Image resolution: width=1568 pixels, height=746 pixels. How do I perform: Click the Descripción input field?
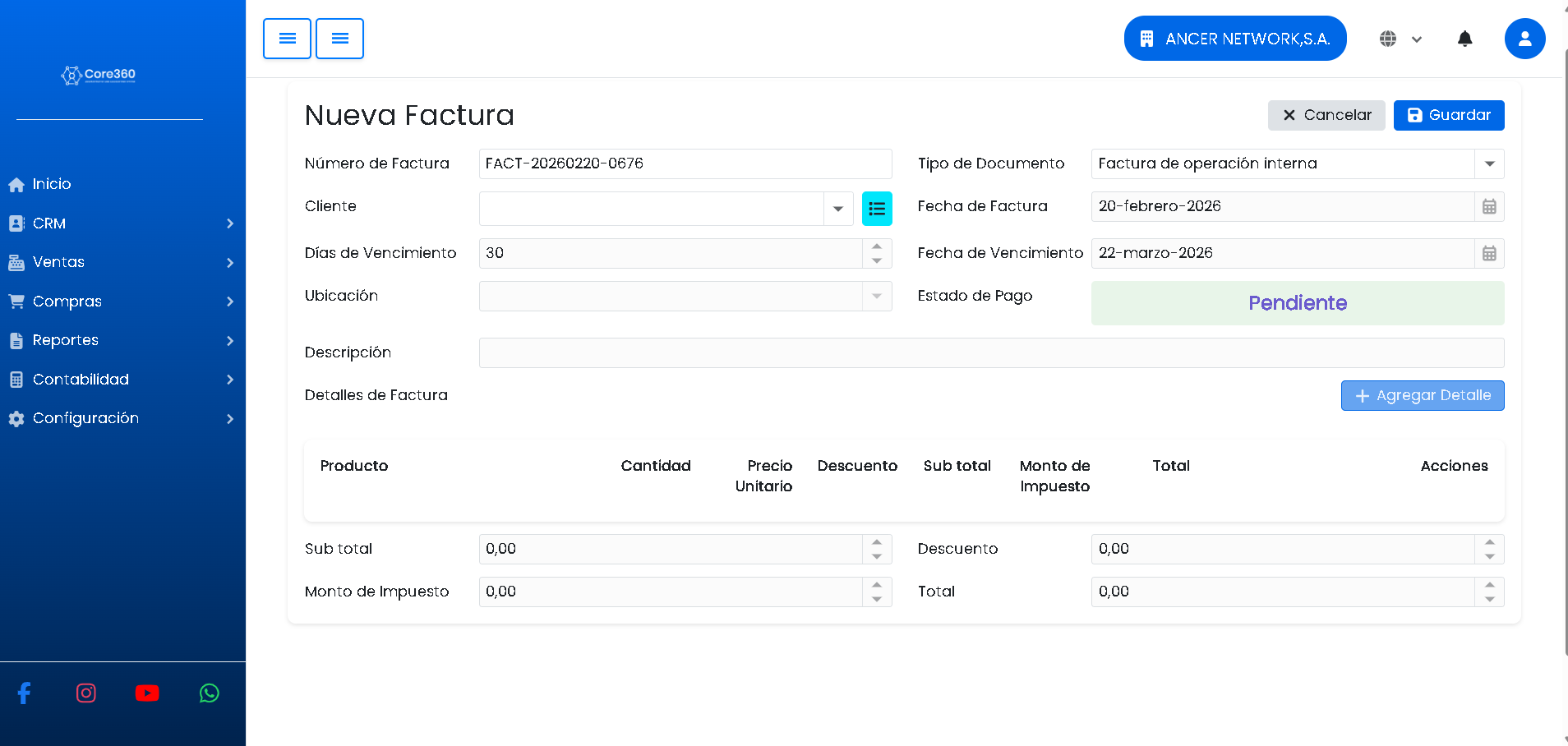tap(990, 353)
